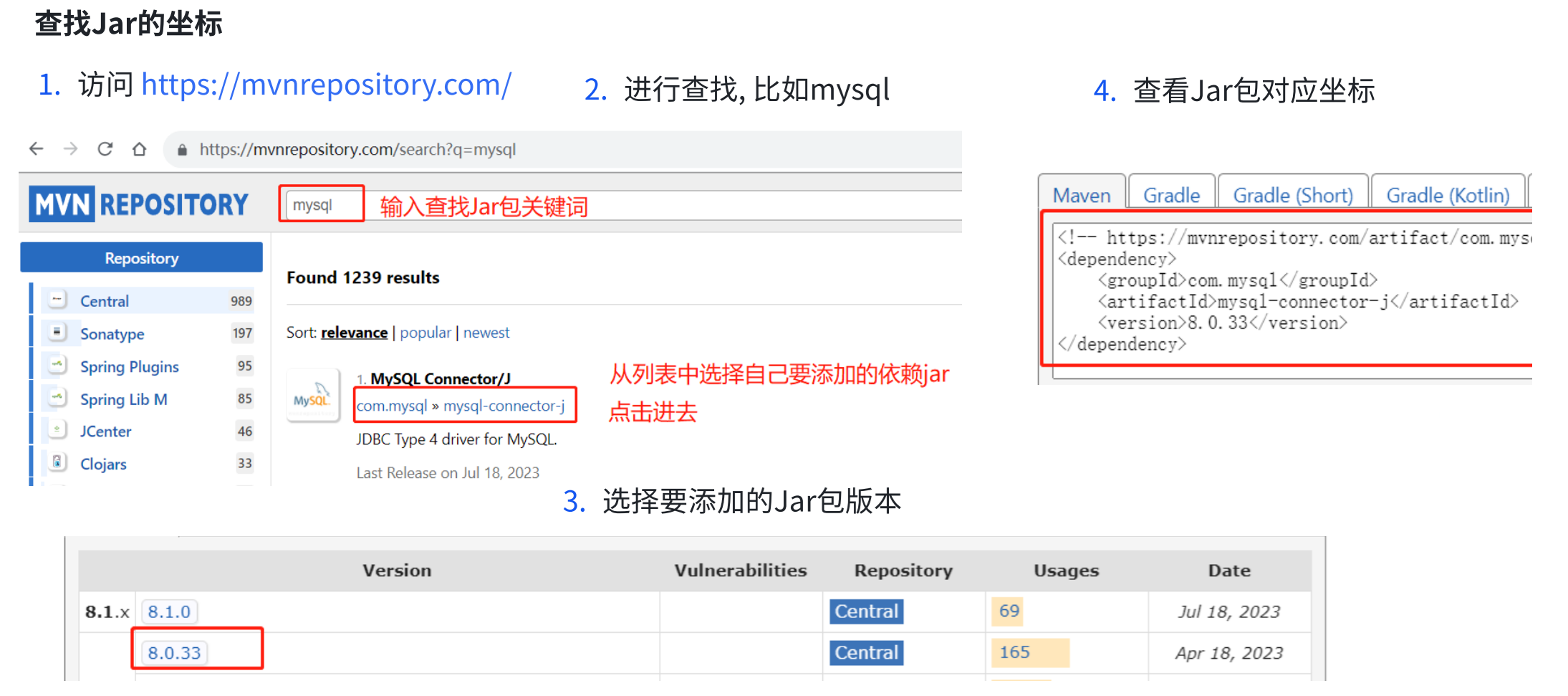The image size is (1568, 696).
Task: Click the Date column header
Action: tap(1229, 571)
